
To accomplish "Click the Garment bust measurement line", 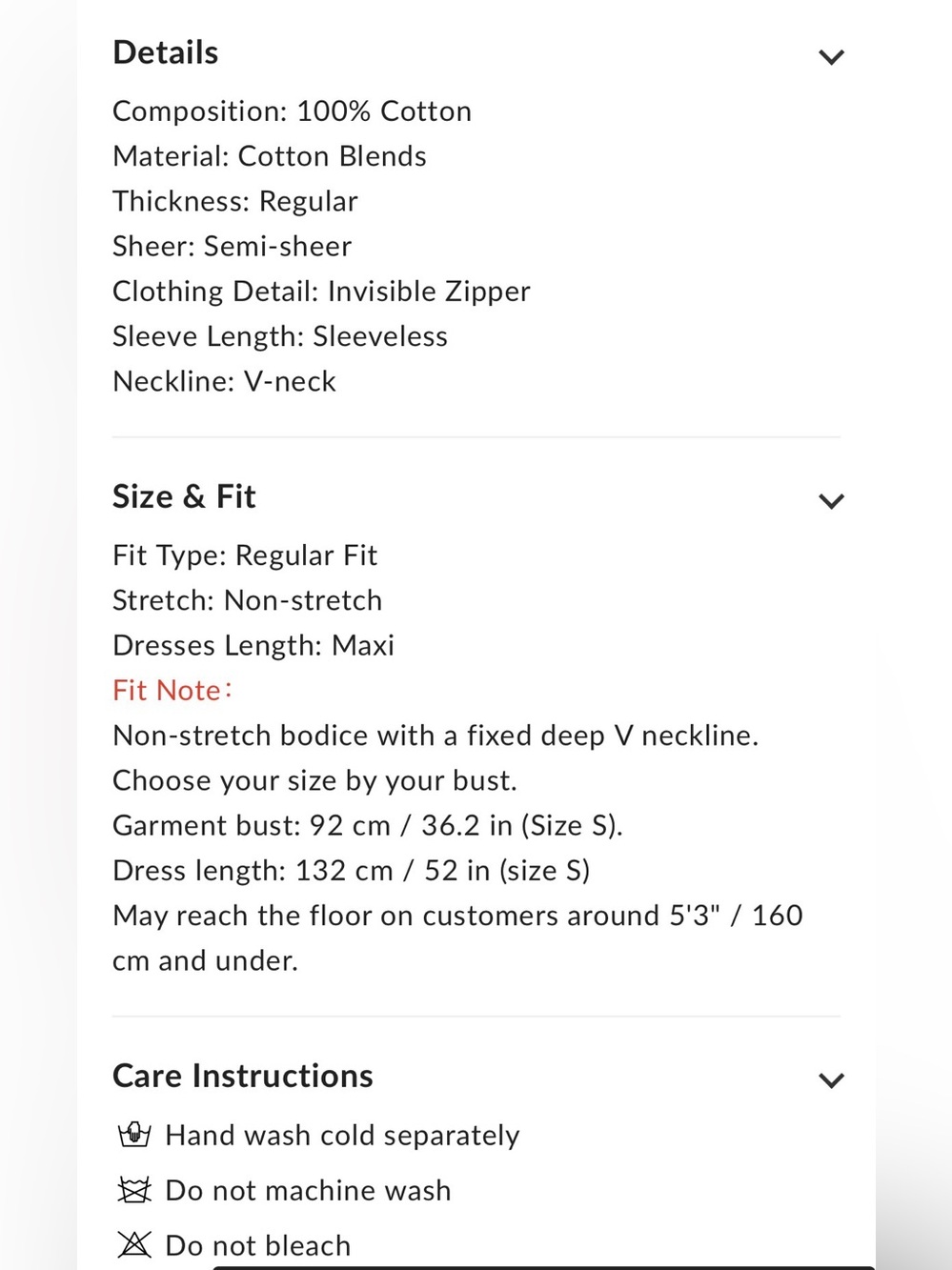I will coord(368,825).
